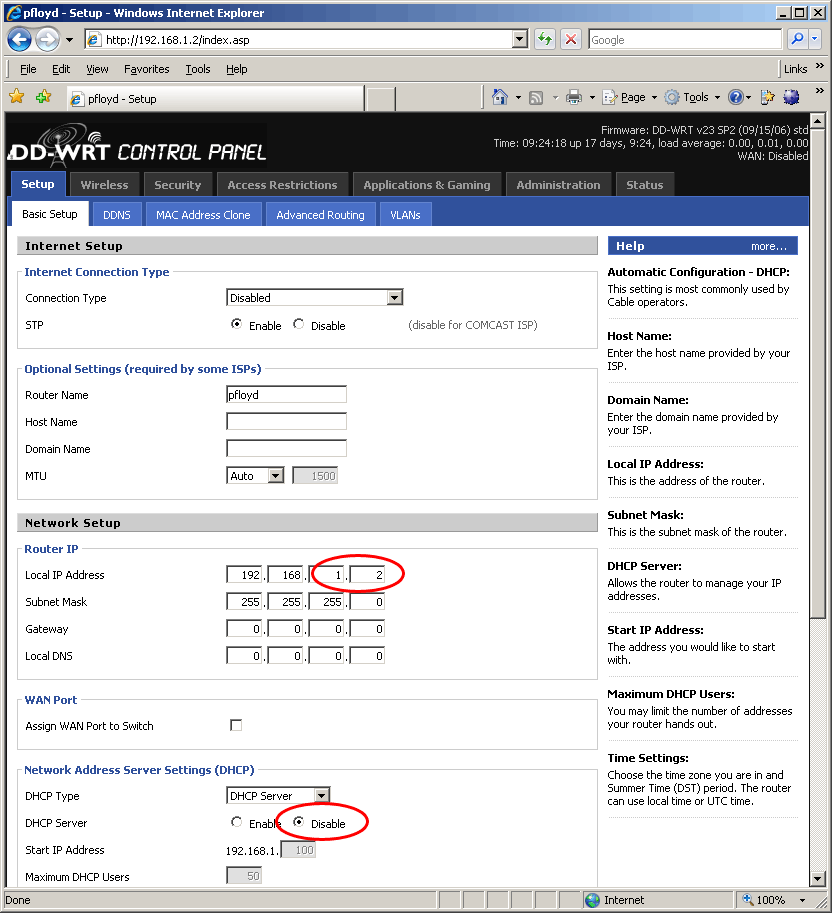Open the Administration tab
The image size is (832, 913).
[x=558, y=185]
